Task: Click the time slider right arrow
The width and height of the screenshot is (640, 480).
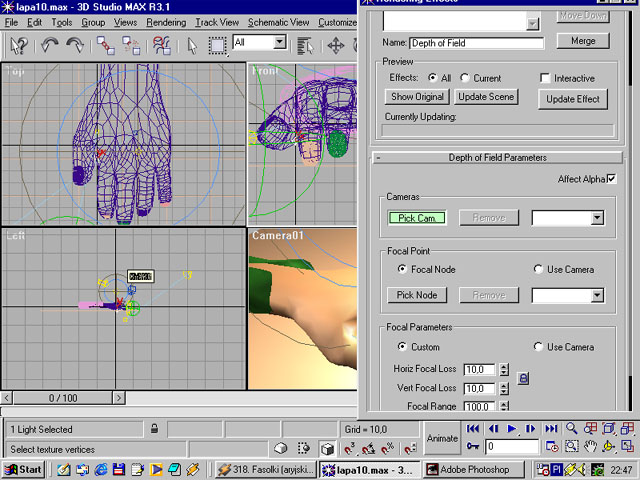Action: (x=118, y=398)
